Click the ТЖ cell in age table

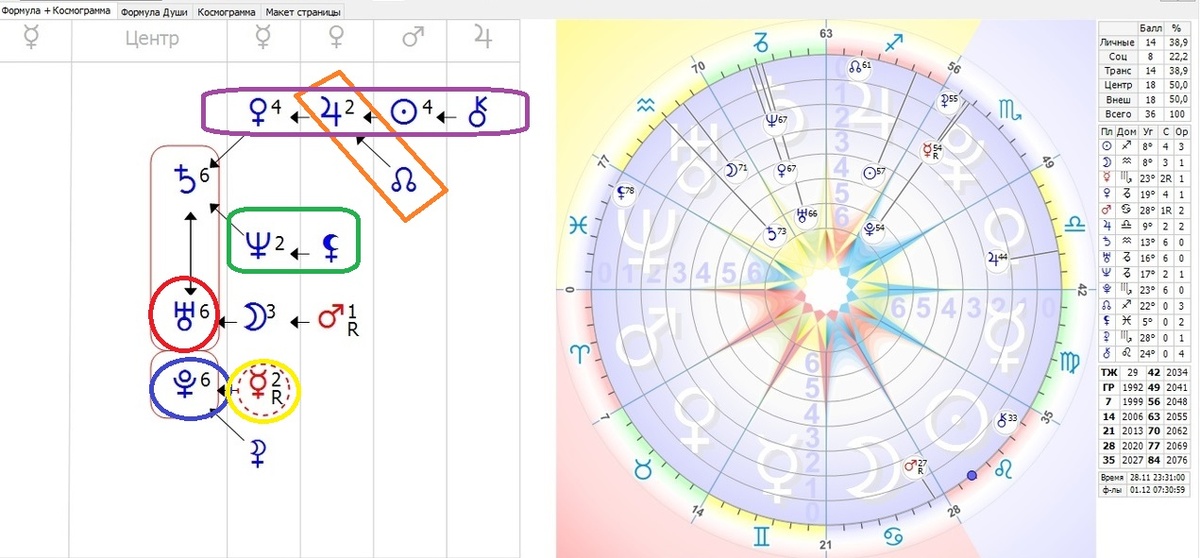(x=1108, y=371)
